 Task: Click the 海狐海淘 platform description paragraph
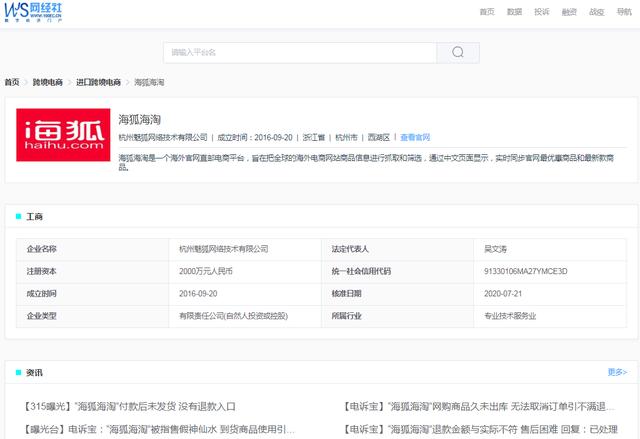[x=366, y=162]
